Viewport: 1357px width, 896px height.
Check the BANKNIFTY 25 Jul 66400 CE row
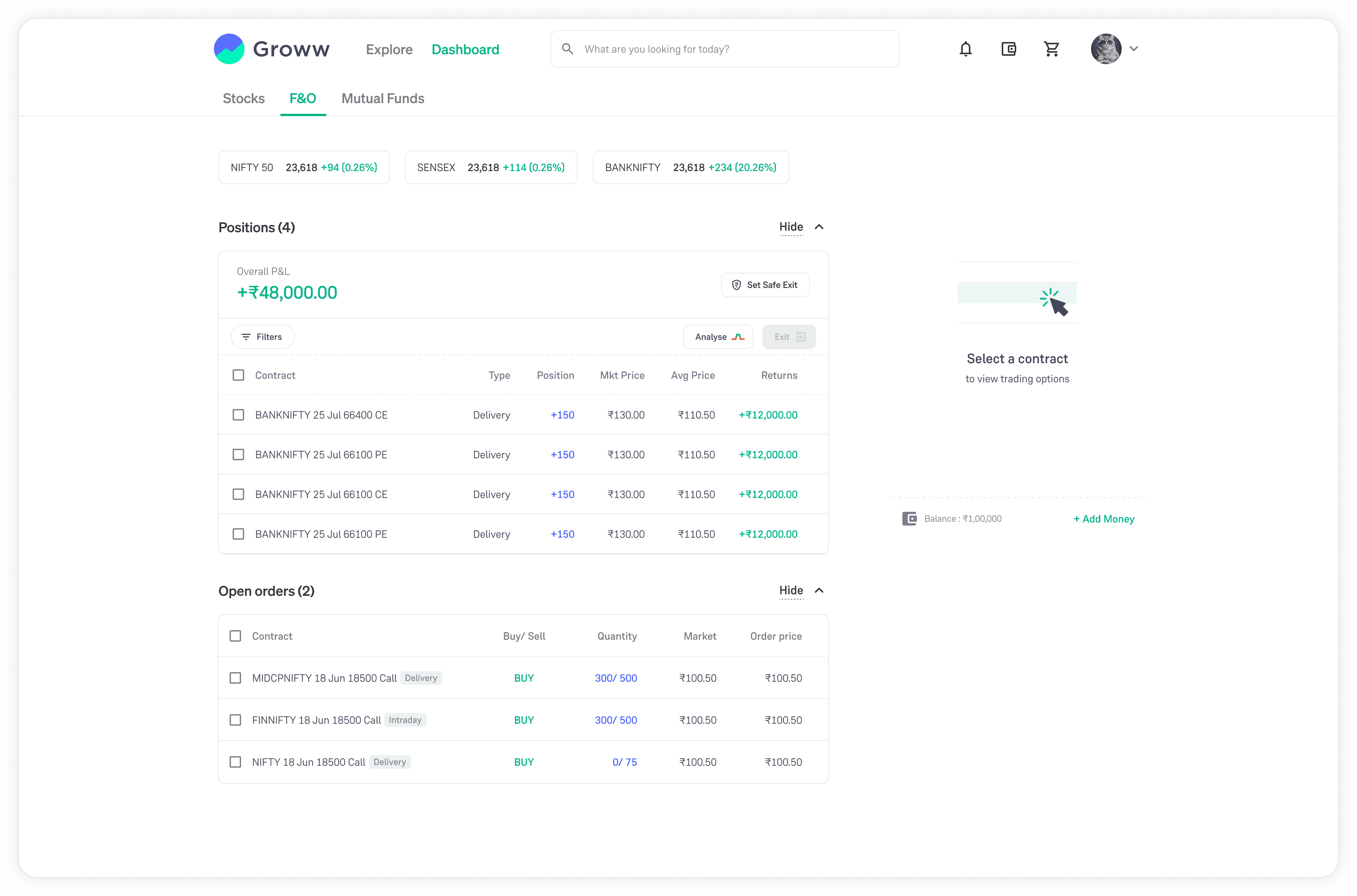(x=238, y=415)
